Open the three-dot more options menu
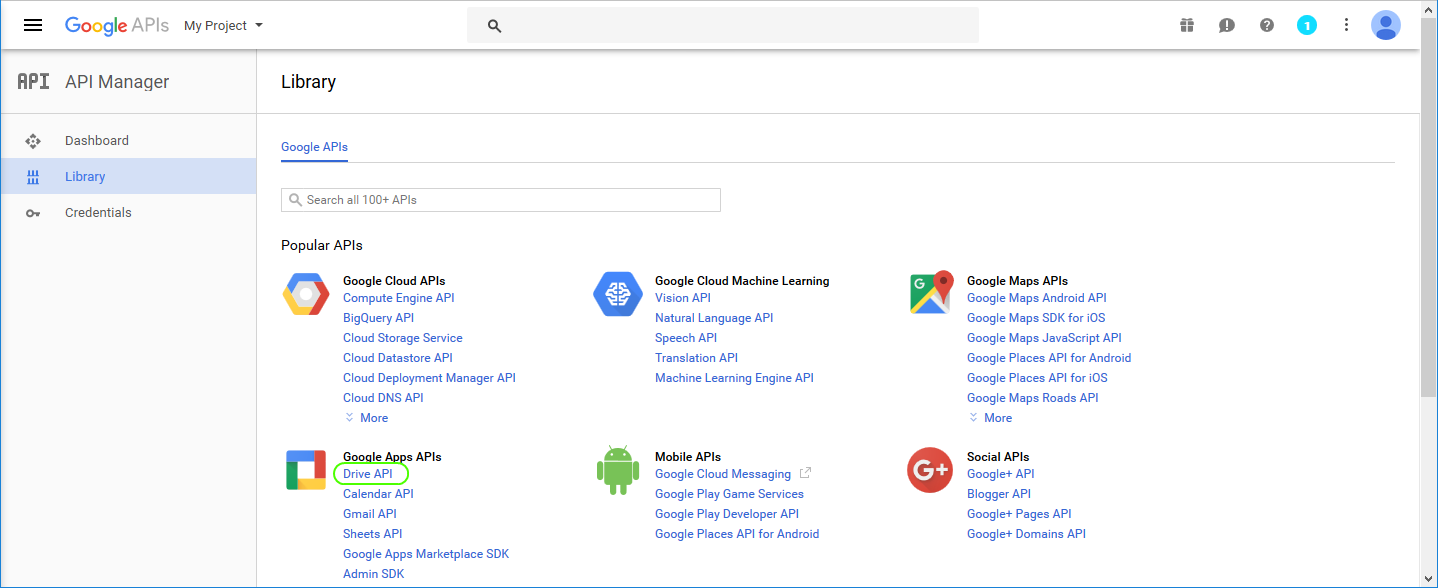Screen dimensions: 1438x588 (x=1346, y=25)
